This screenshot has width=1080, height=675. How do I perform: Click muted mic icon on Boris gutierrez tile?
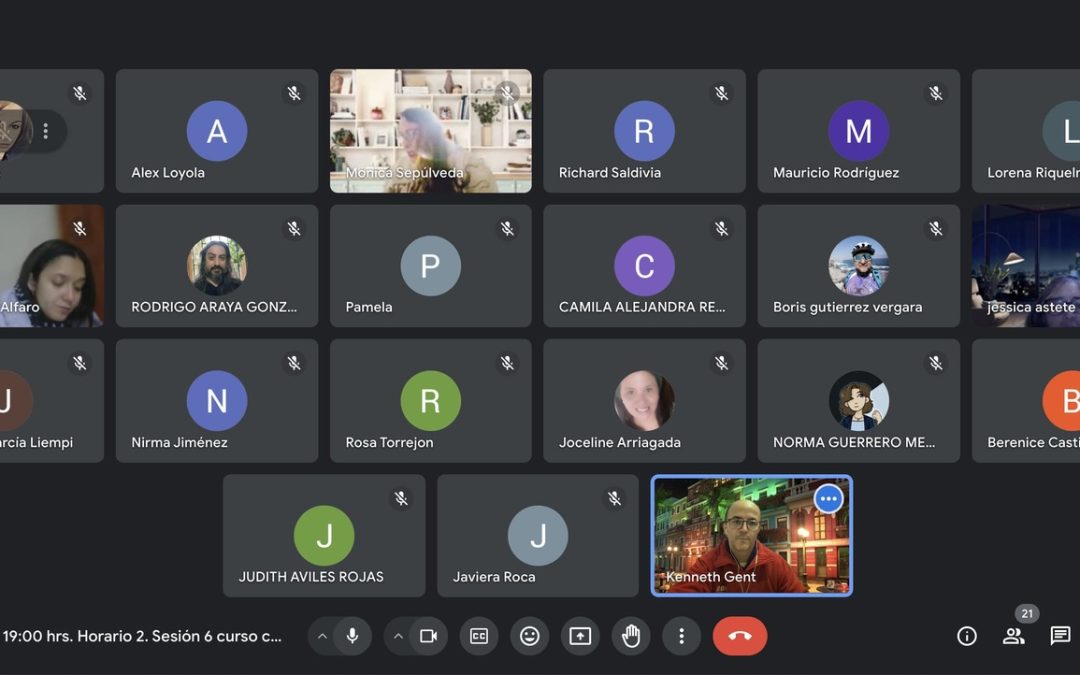point(935,228)
